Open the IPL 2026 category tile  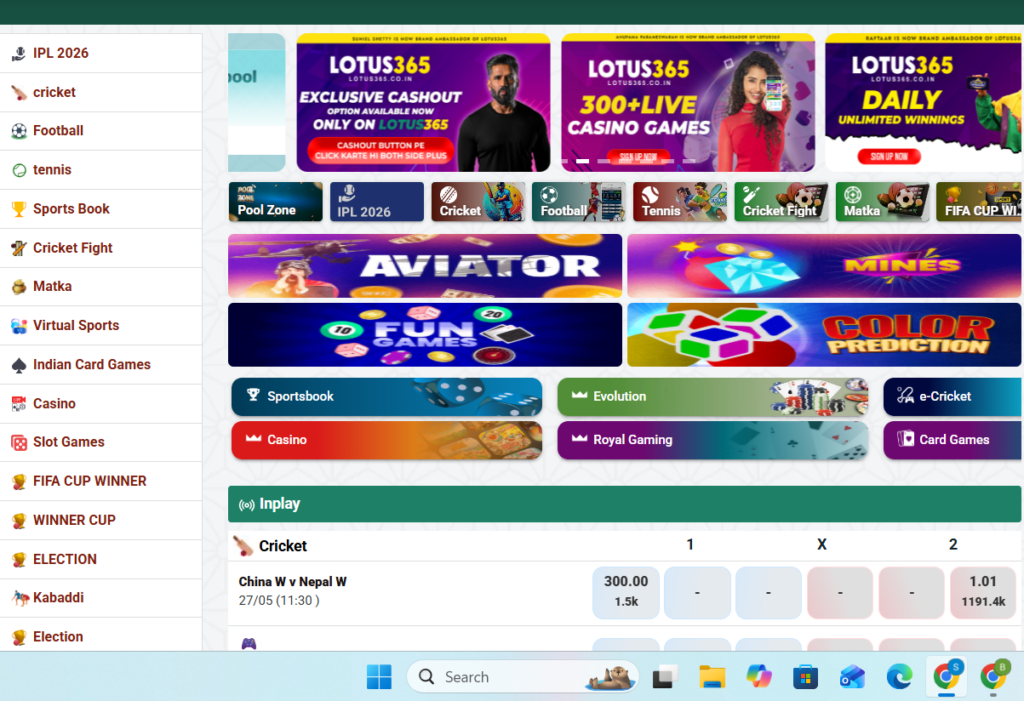point(376,202)
